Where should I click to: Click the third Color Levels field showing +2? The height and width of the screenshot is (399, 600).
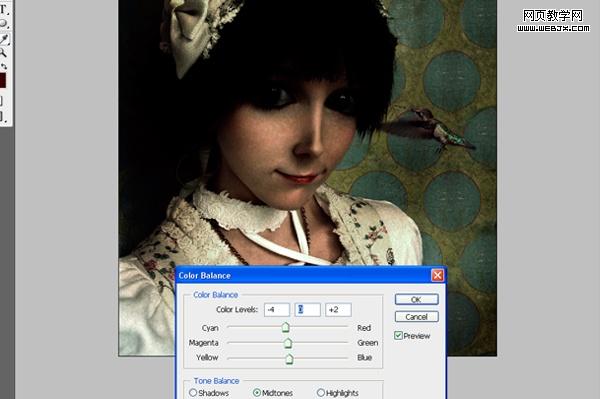click(x=338, y=309)
